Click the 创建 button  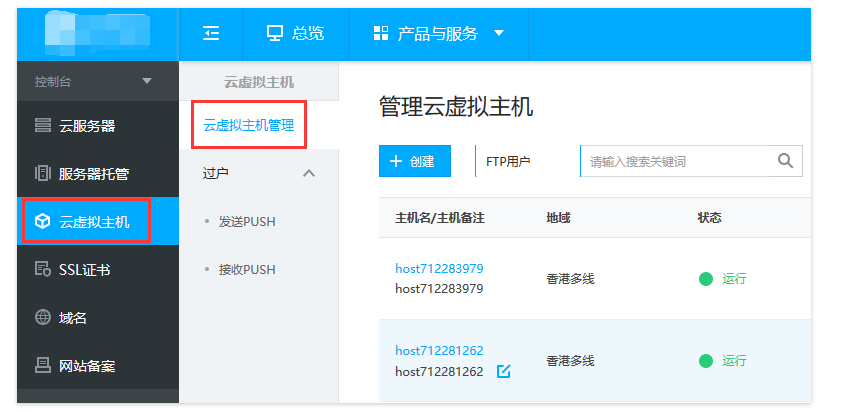point(414,161)
